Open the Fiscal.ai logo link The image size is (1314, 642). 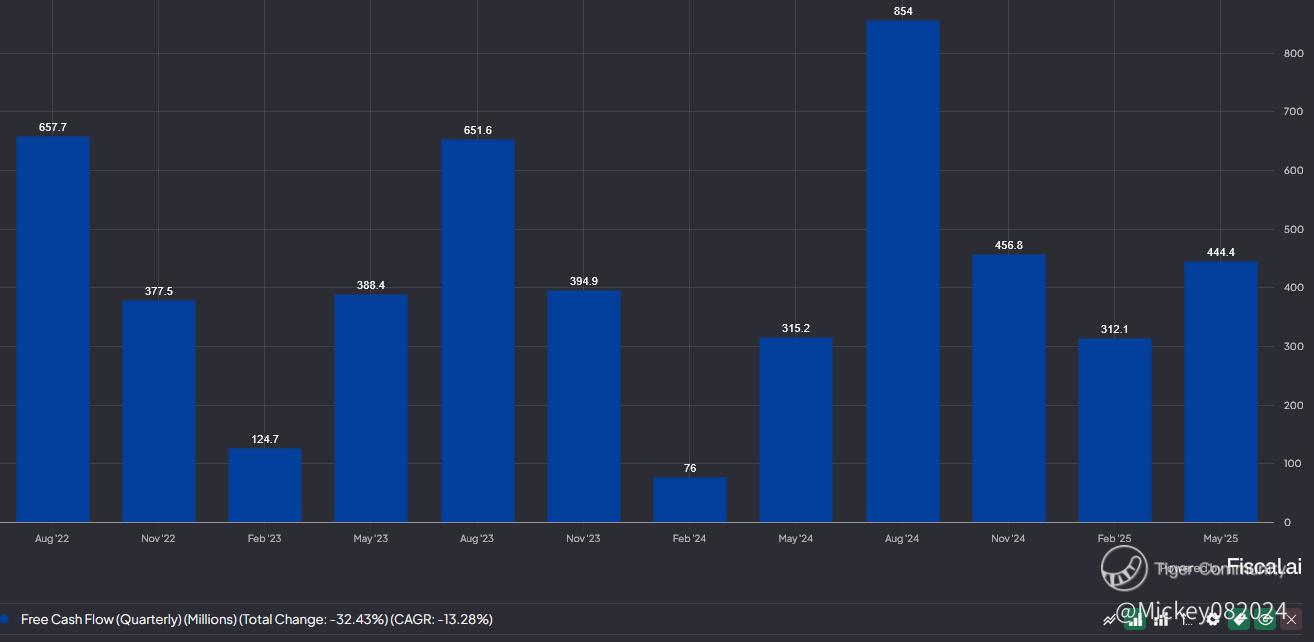(1264, 568)
